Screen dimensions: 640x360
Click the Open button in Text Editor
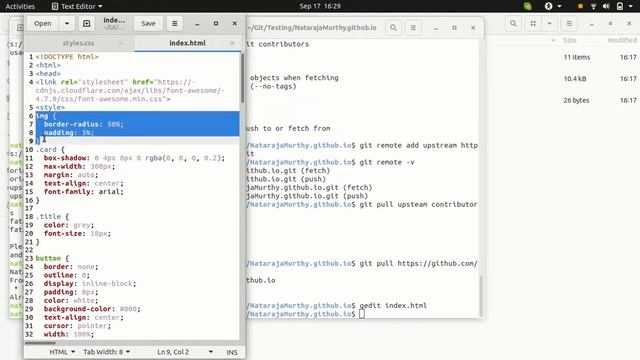42,24
